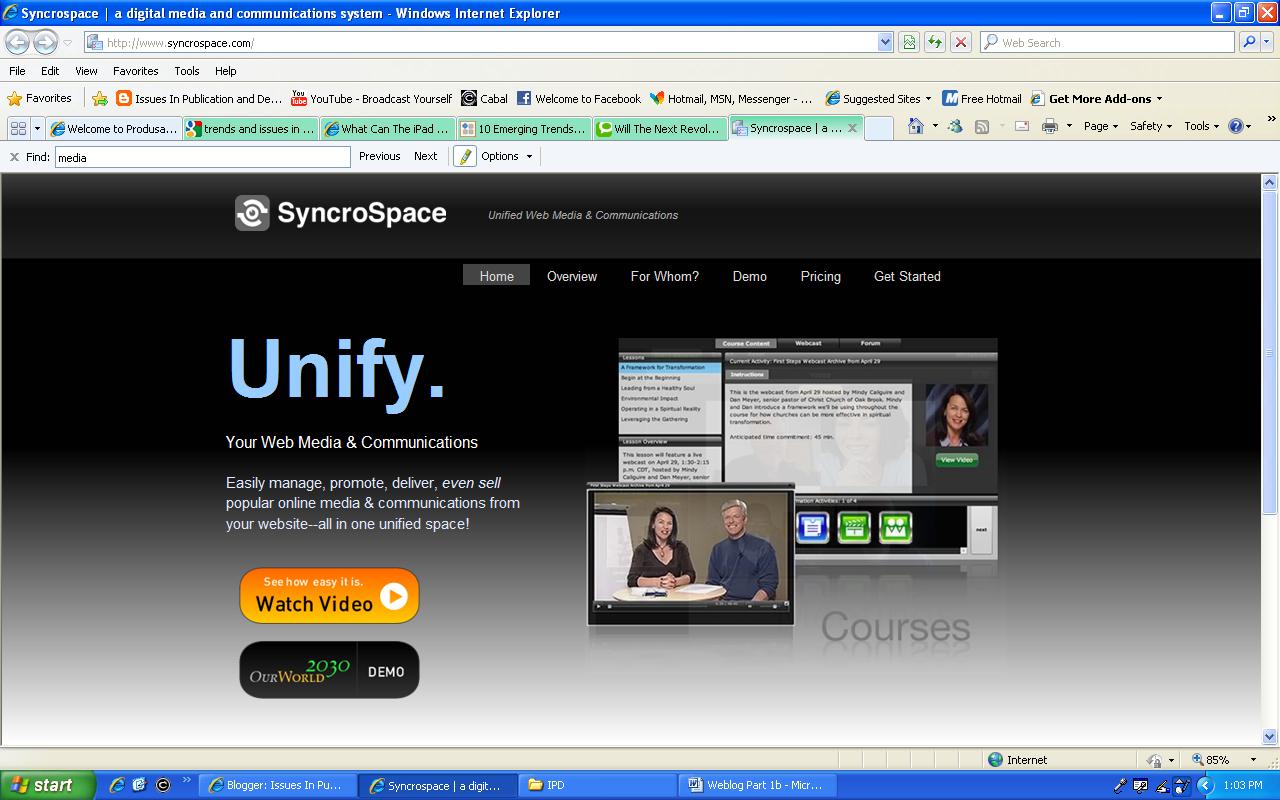Click the browser Forward arrow button
This screenshot has width=1280, height=800.
[45, 42]
